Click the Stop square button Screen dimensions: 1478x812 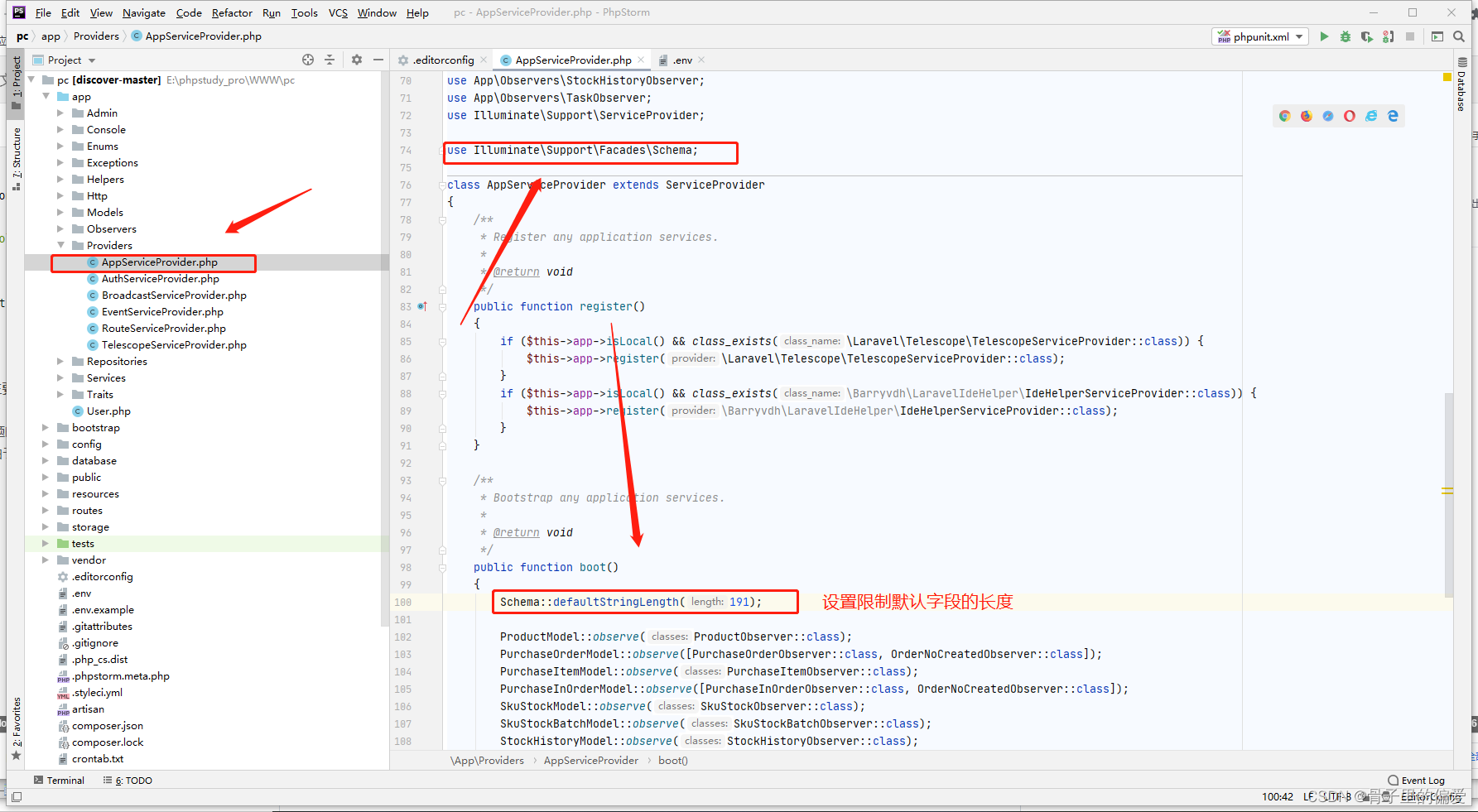coord(1410,36)
